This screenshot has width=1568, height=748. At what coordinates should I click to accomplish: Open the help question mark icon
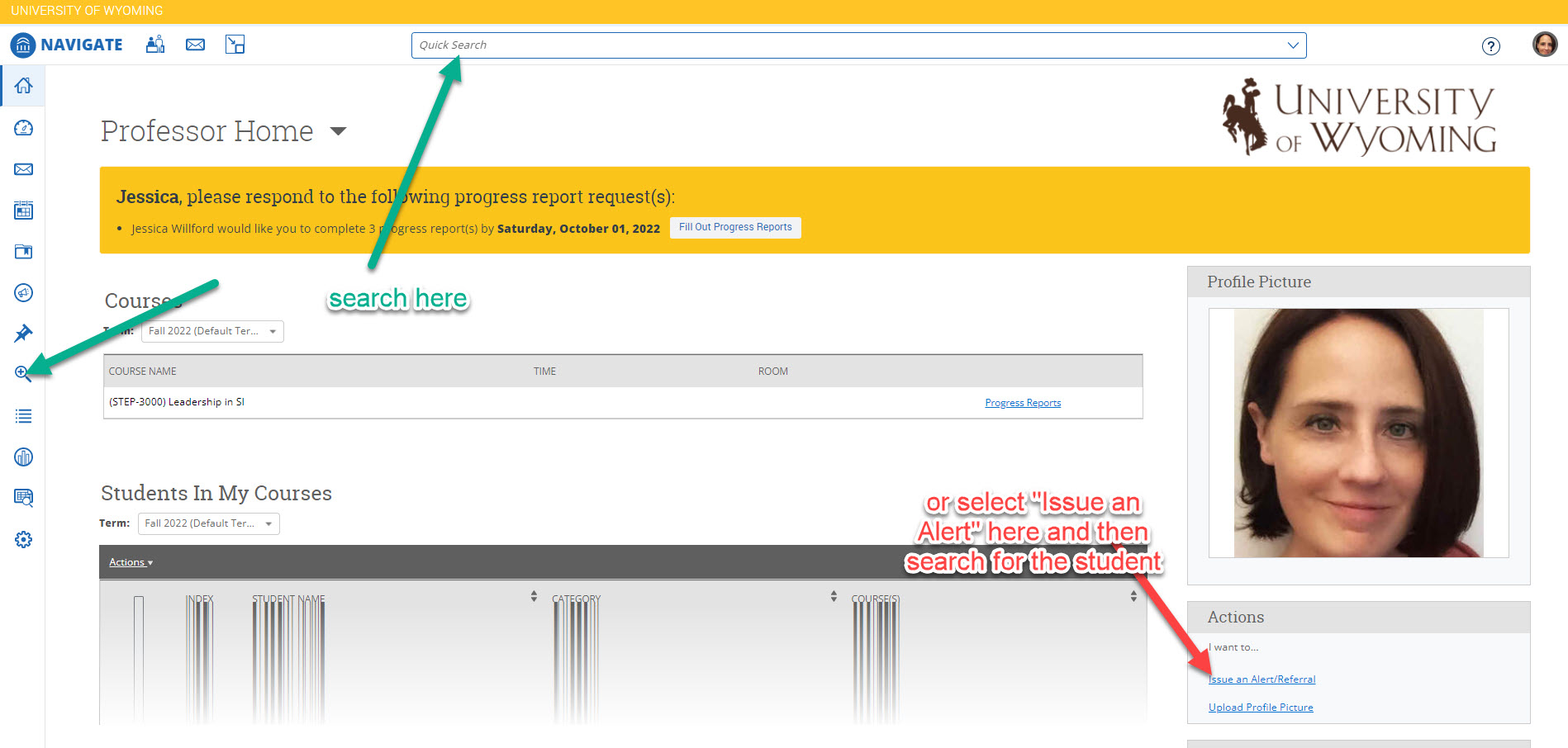click(x=1490, y=46)
